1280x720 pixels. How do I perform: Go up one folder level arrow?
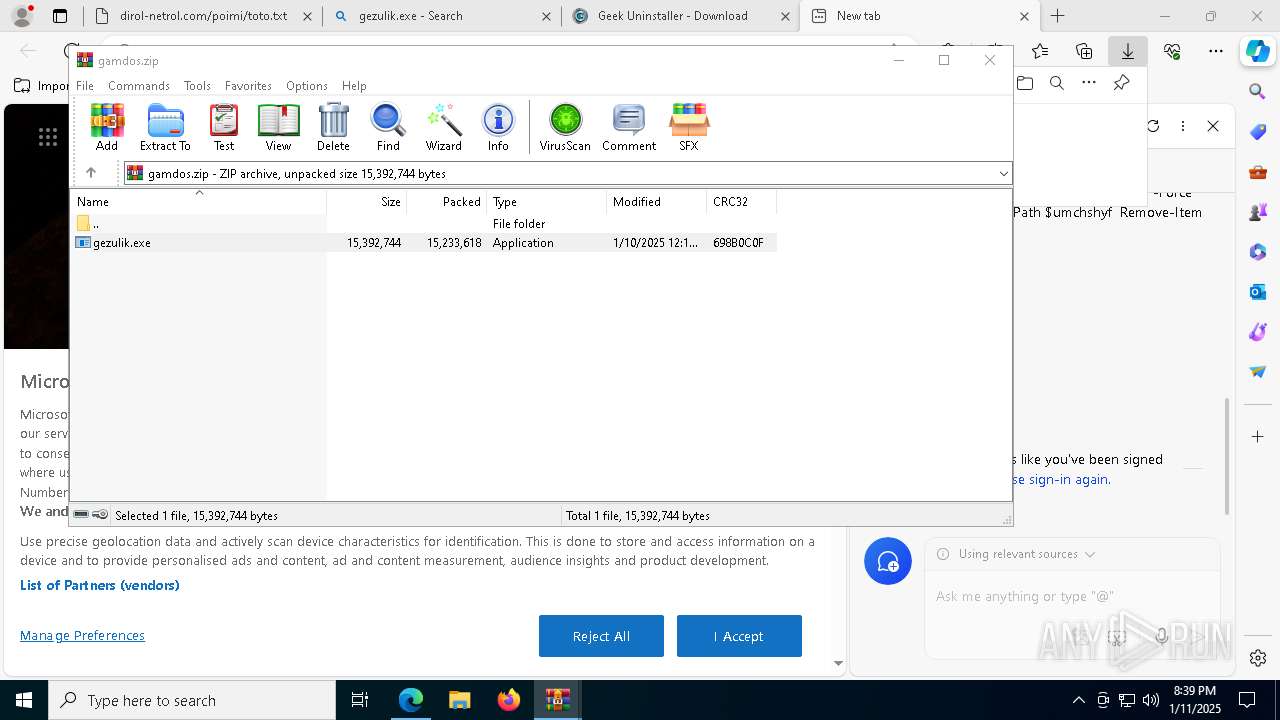click(91, 173)
